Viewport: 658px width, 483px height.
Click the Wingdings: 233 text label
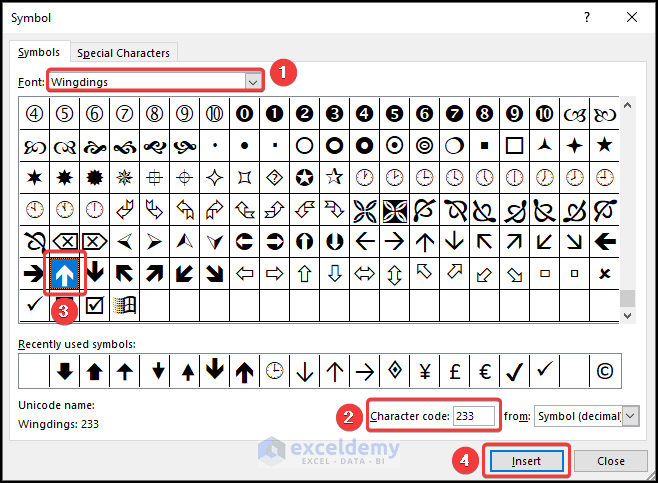pyautogui.click(x=58, y=424)
